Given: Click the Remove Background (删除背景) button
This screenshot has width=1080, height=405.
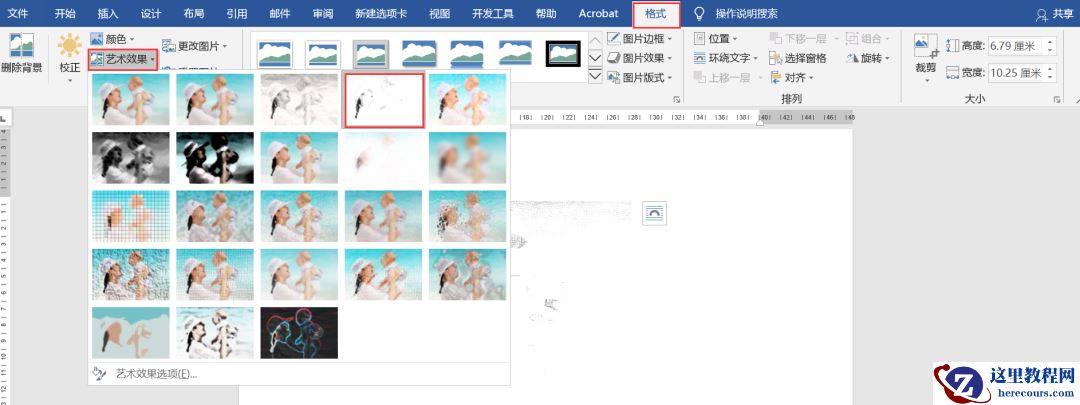Looking at the screenshot, I should click(x=22, y=54).
